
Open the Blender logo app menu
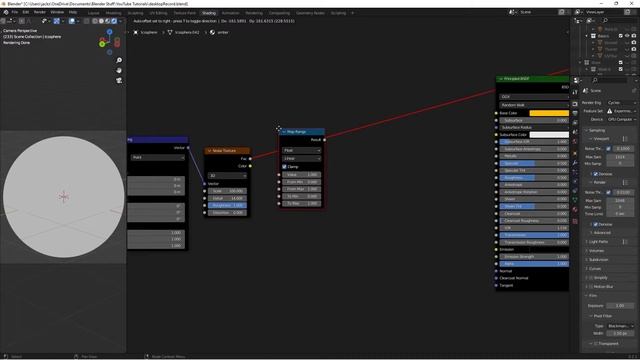click(x=6, y=12)
